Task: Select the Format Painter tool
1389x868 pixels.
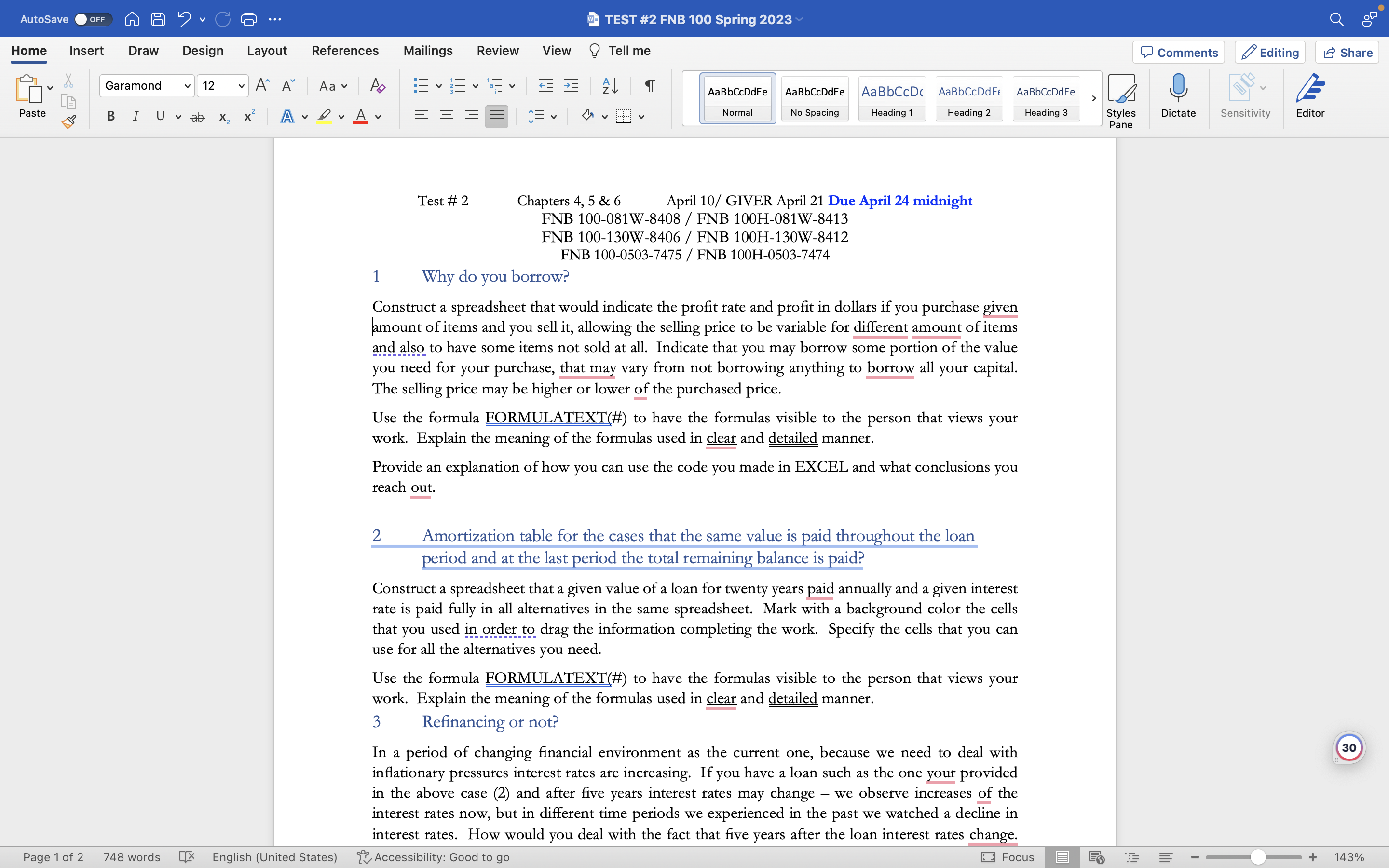Action: (x=69, y=121)
